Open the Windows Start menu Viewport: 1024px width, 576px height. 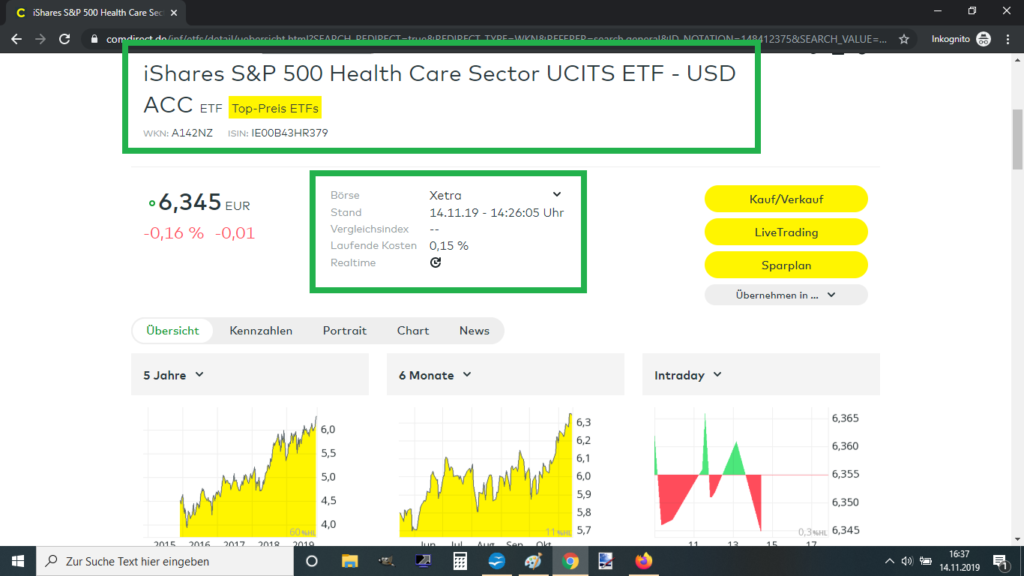[18, 561]
